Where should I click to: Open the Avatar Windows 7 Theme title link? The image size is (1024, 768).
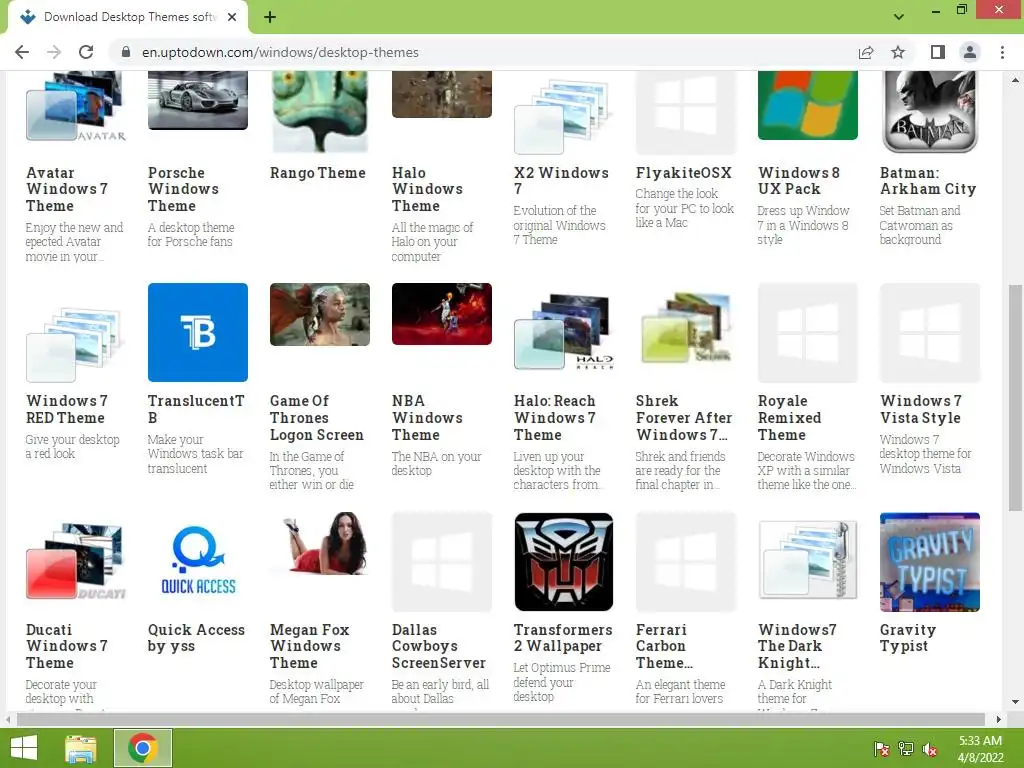(67, 189)
